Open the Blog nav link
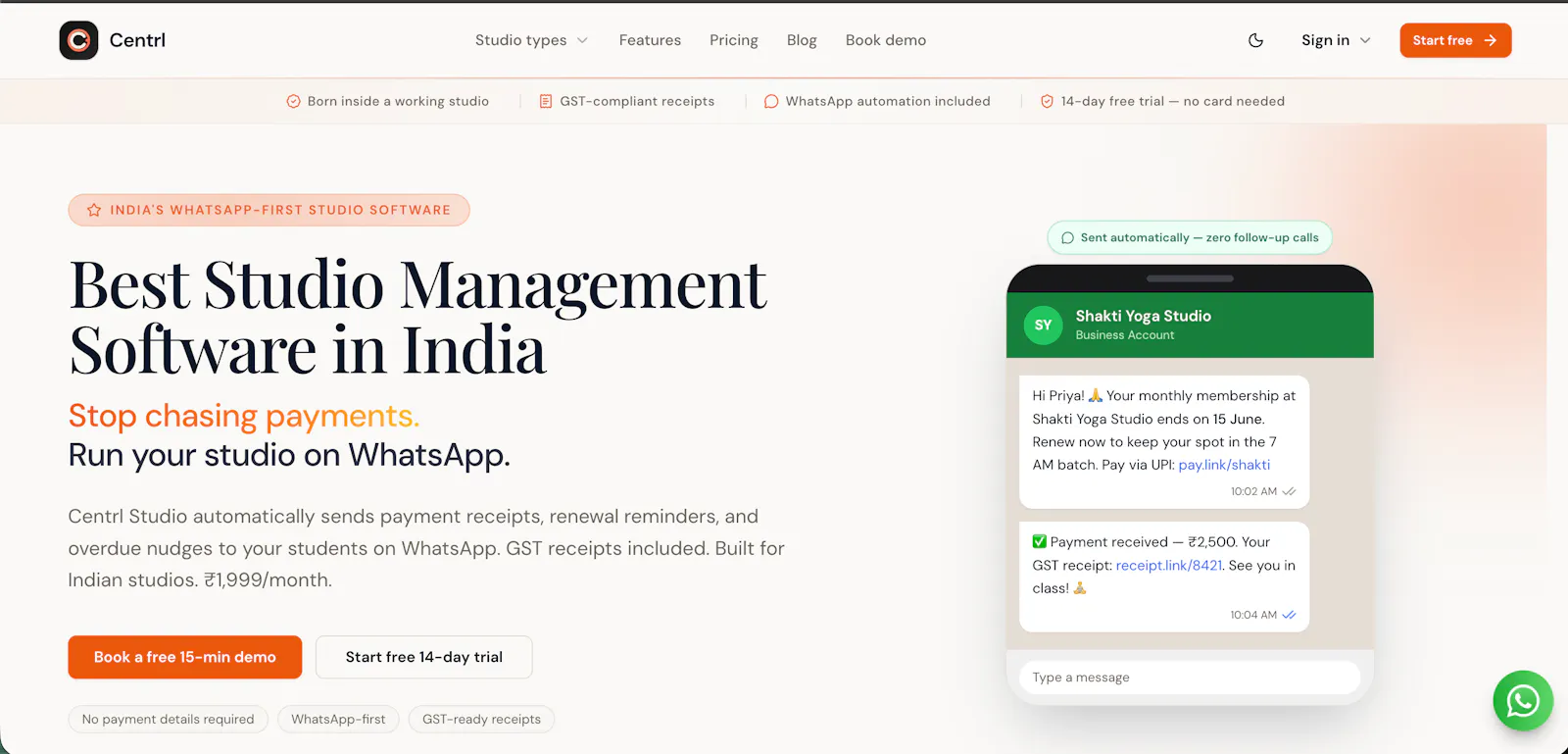Image resolution: width=1568 pixels, height=754 pixels. point(802,40)
